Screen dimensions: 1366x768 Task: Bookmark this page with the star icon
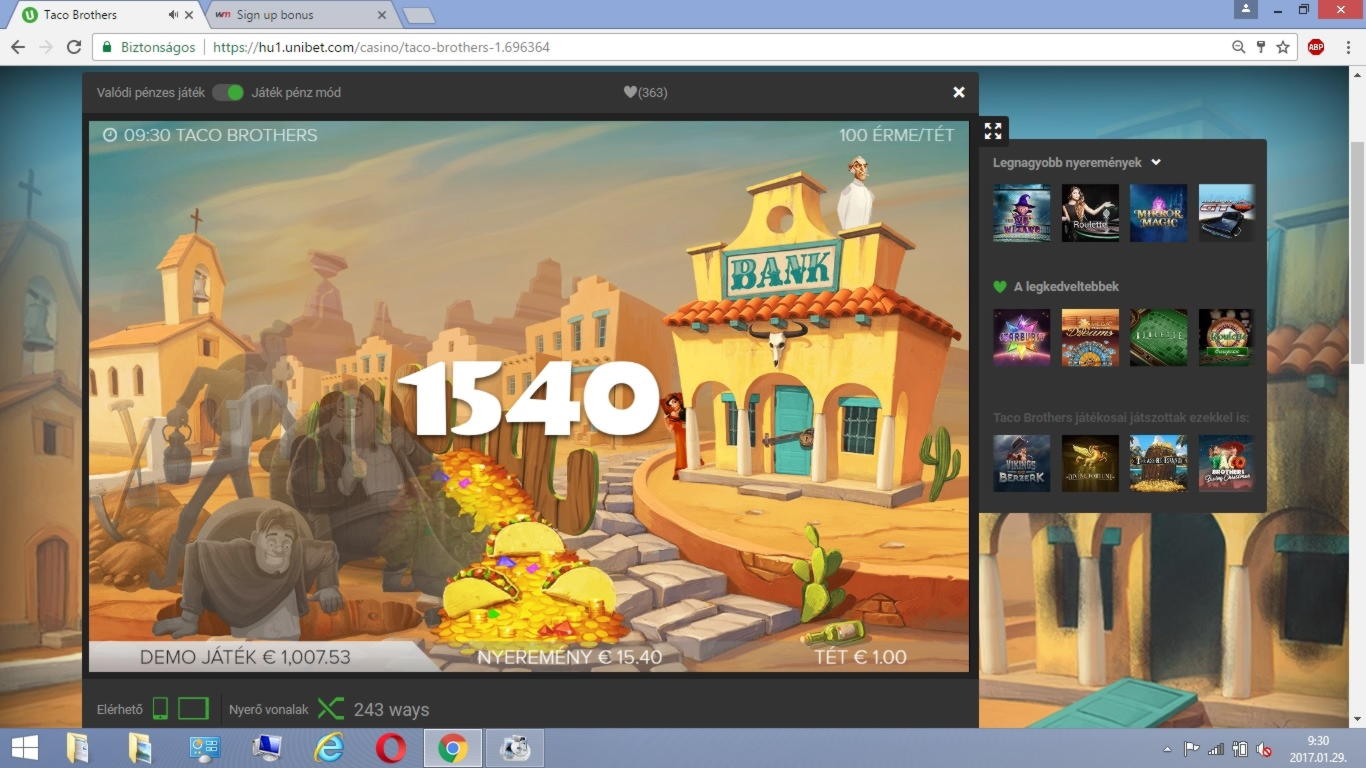tap(1283, 47)
